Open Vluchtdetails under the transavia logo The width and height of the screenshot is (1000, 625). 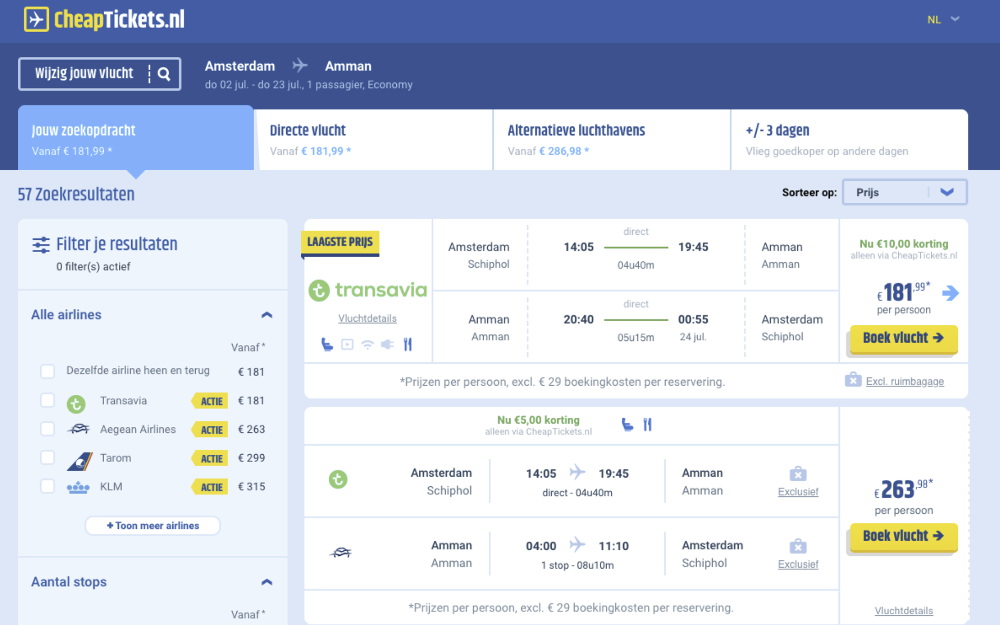[x=367, y=318]
